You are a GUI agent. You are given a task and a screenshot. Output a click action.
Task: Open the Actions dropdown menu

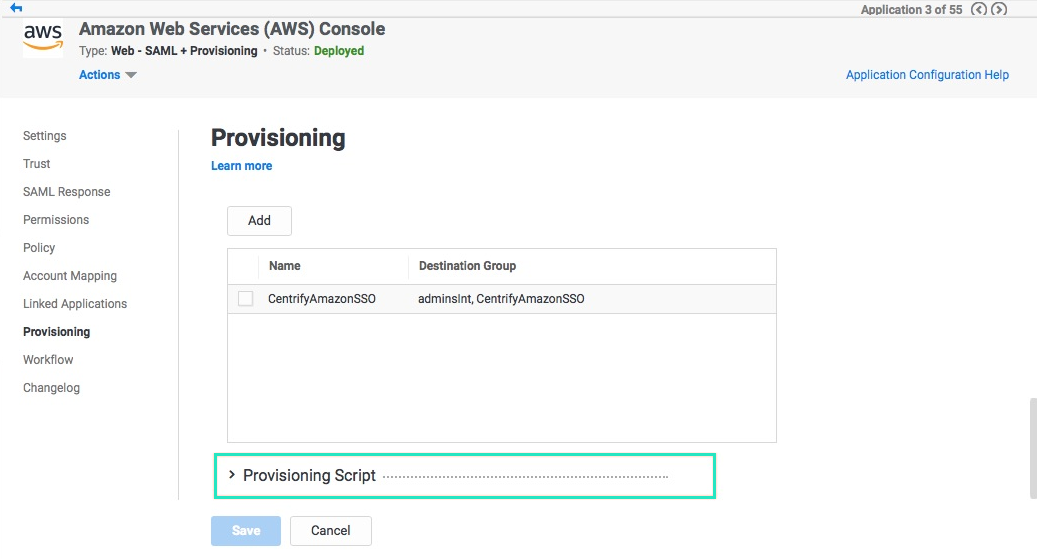point(107,75)
